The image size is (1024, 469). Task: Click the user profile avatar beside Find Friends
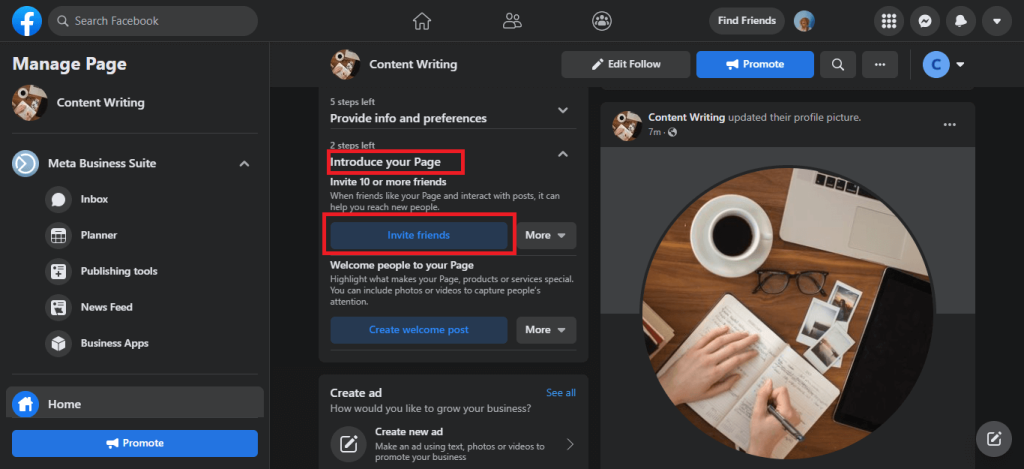click(804, 21)
